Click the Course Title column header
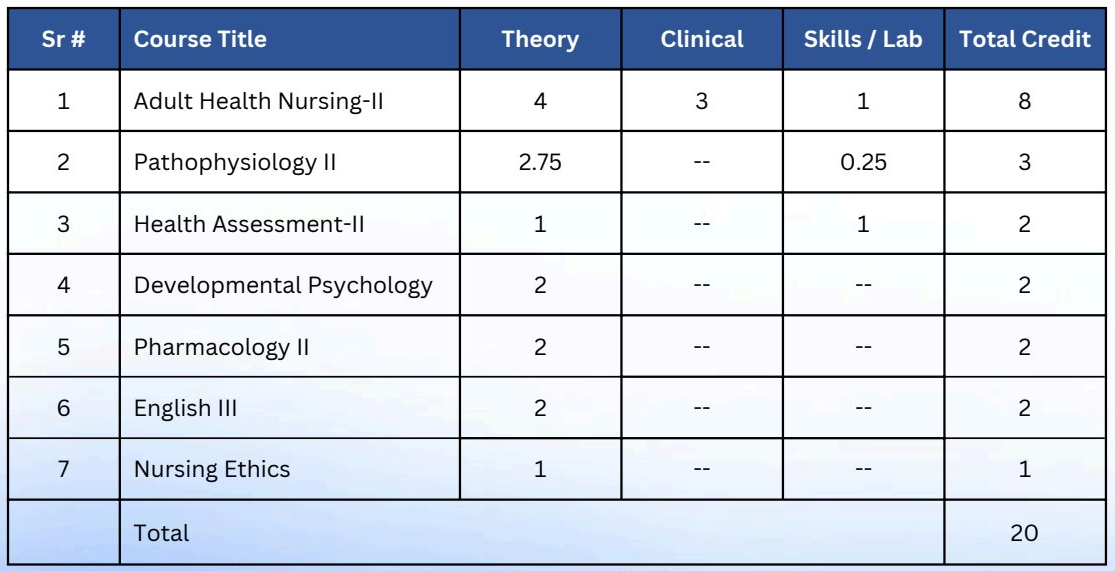This screenshot has width=1115, height=571. point(200,39)
